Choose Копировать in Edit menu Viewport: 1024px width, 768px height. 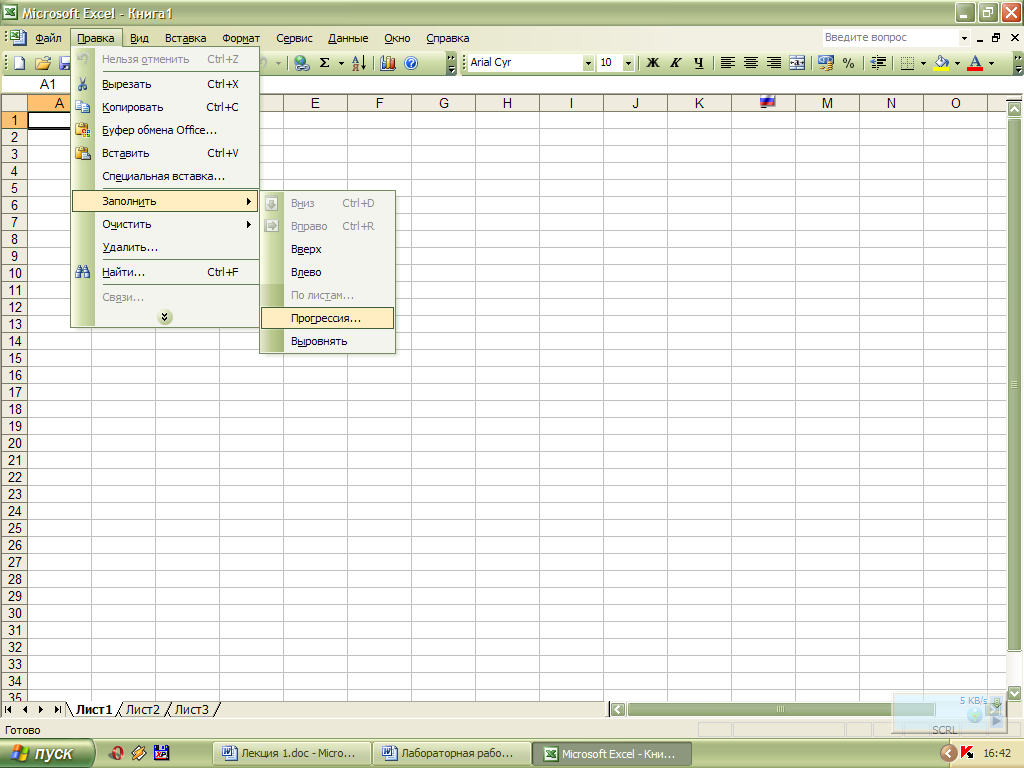tap(165, 107)
